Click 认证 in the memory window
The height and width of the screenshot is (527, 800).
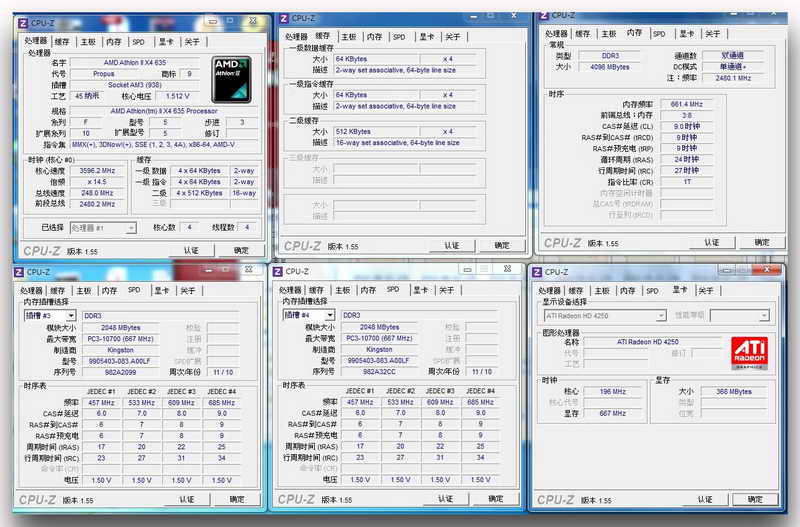click(x=712, y=242)
